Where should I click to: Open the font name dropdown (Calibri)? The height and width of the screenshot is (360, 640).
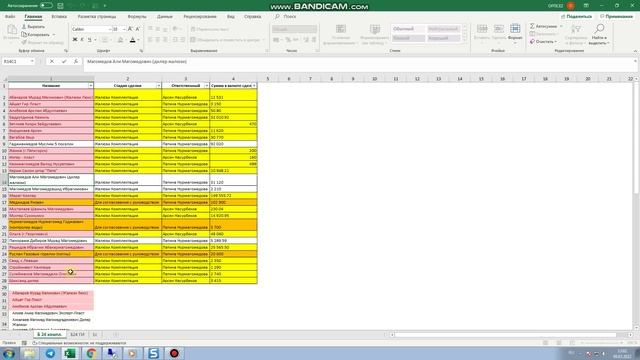(x=110, y=29)
